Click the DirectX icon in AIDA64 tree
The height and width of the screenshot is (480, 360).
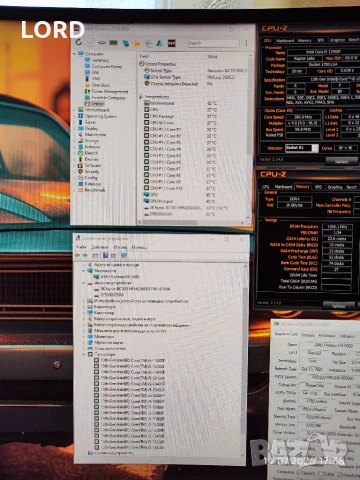point(80,153)
